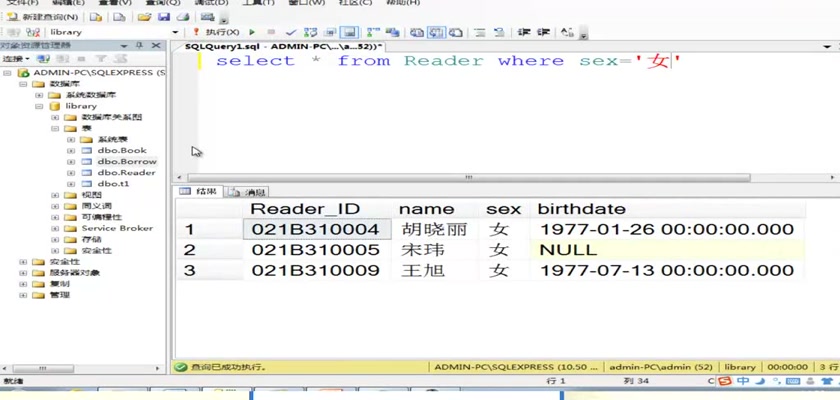
Task: Expand the Service Broker folder
Action: [x=55, y=228]
